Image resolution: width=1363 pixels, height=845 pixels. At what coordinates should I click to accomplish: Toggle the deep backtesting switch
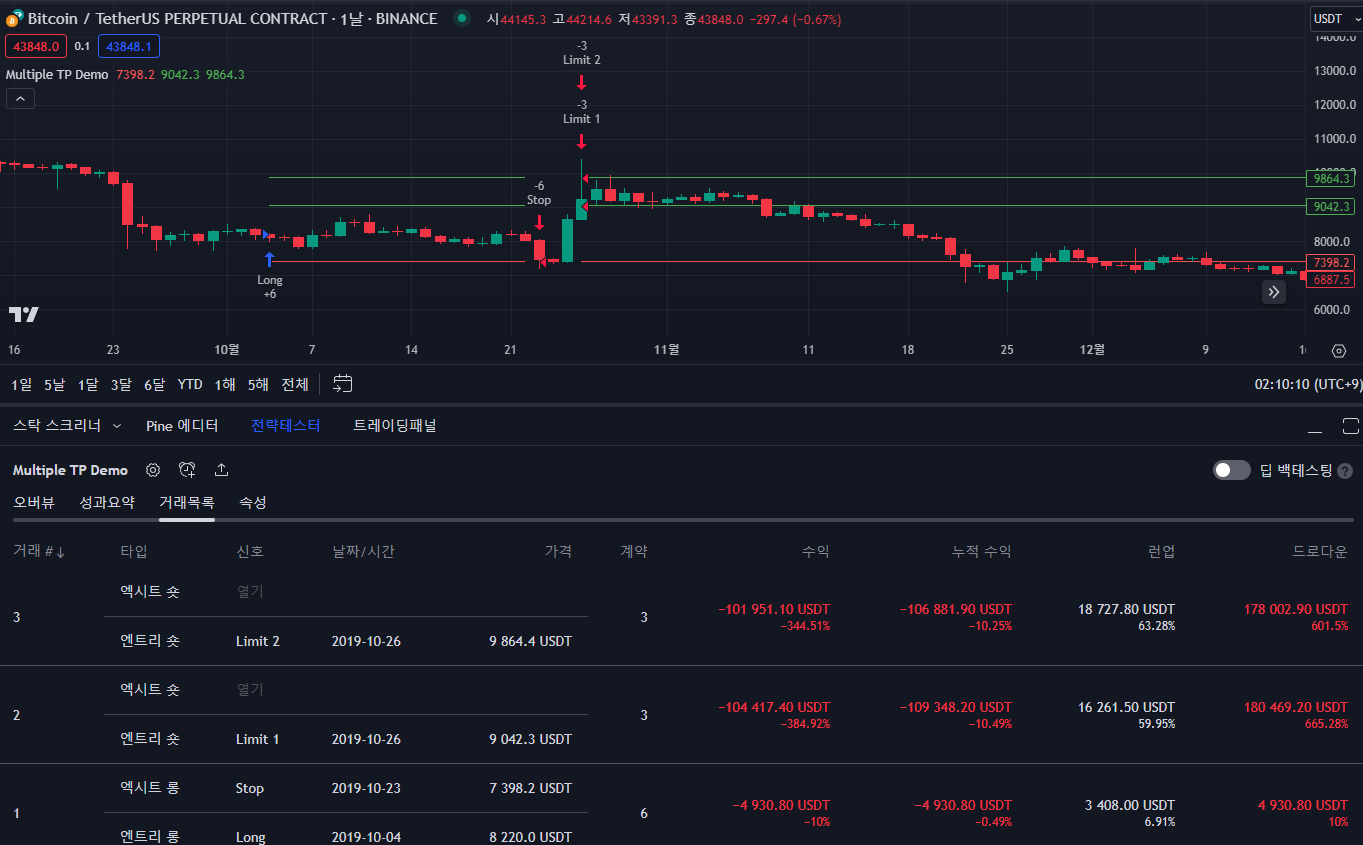coord(1232,470)
